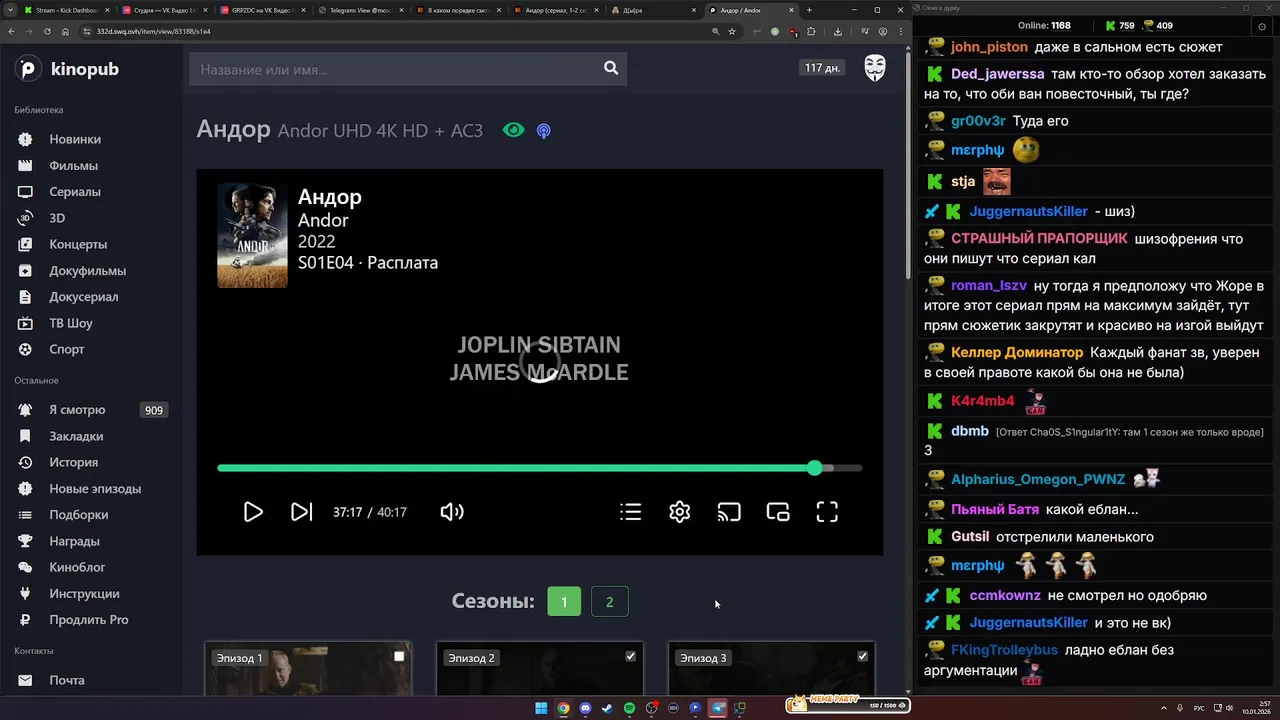This screenshot has height=720, width=1280.
Task: Open a new browser tab plus button
Action: coord(809,10)
